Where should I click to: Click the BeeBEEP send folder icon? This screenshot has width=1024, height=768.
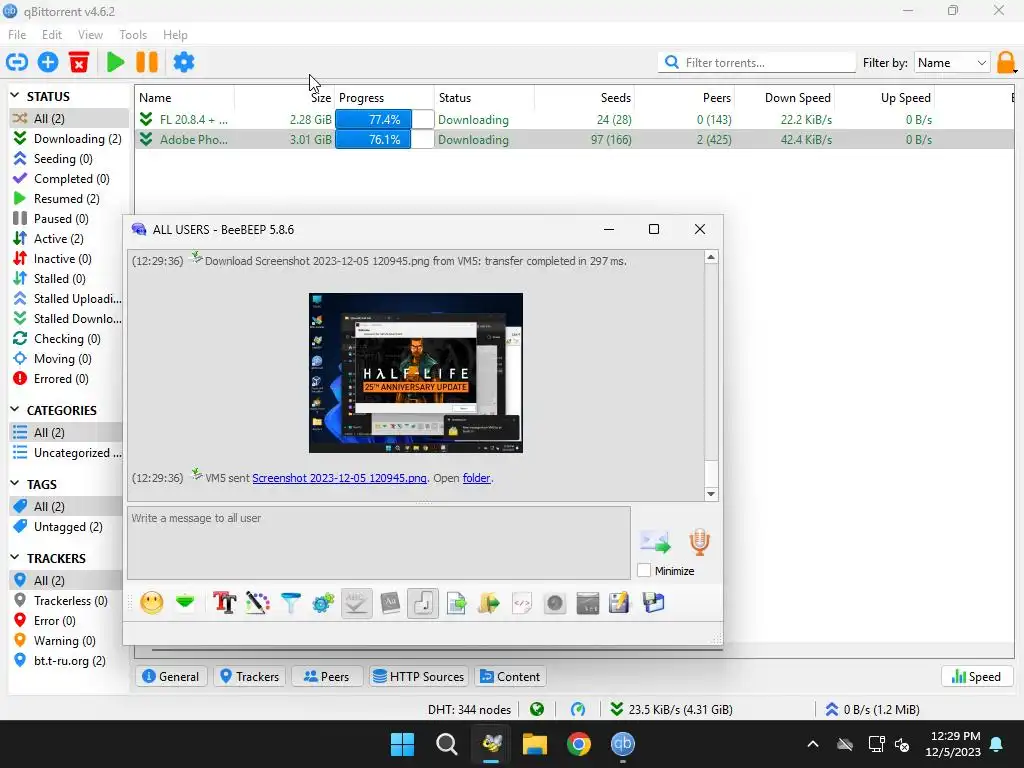coord(488,603)
